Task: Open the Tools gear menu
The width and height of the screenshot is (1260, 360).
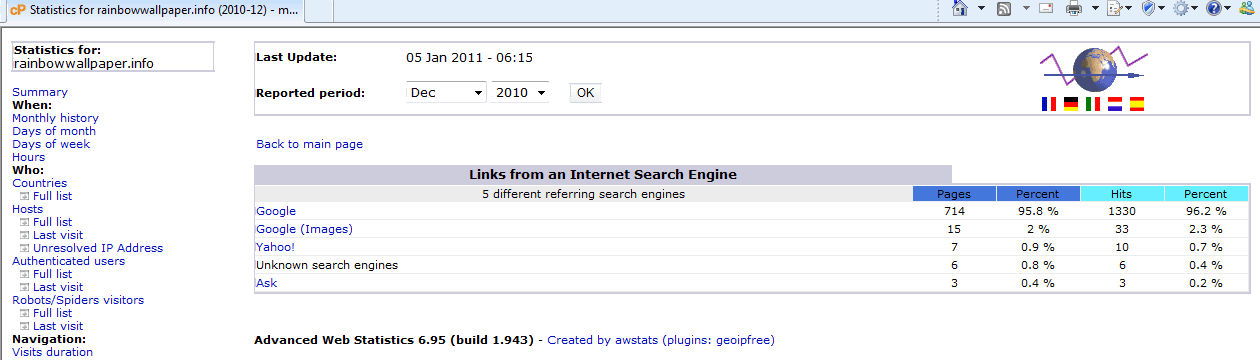Action: point(1181,9)
